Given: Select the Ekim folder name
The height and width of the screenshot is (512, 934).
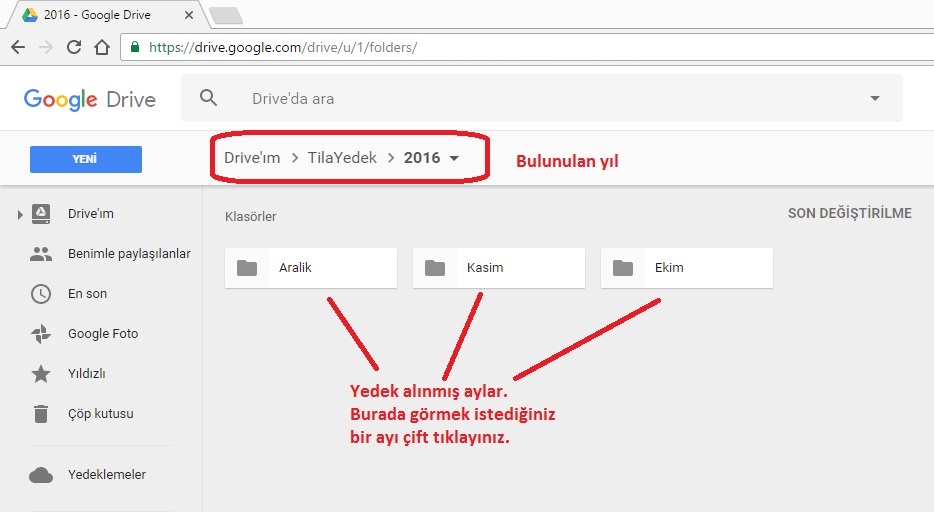Looking at the screenshot, I should pyautogui.click(x=669, y=267).
